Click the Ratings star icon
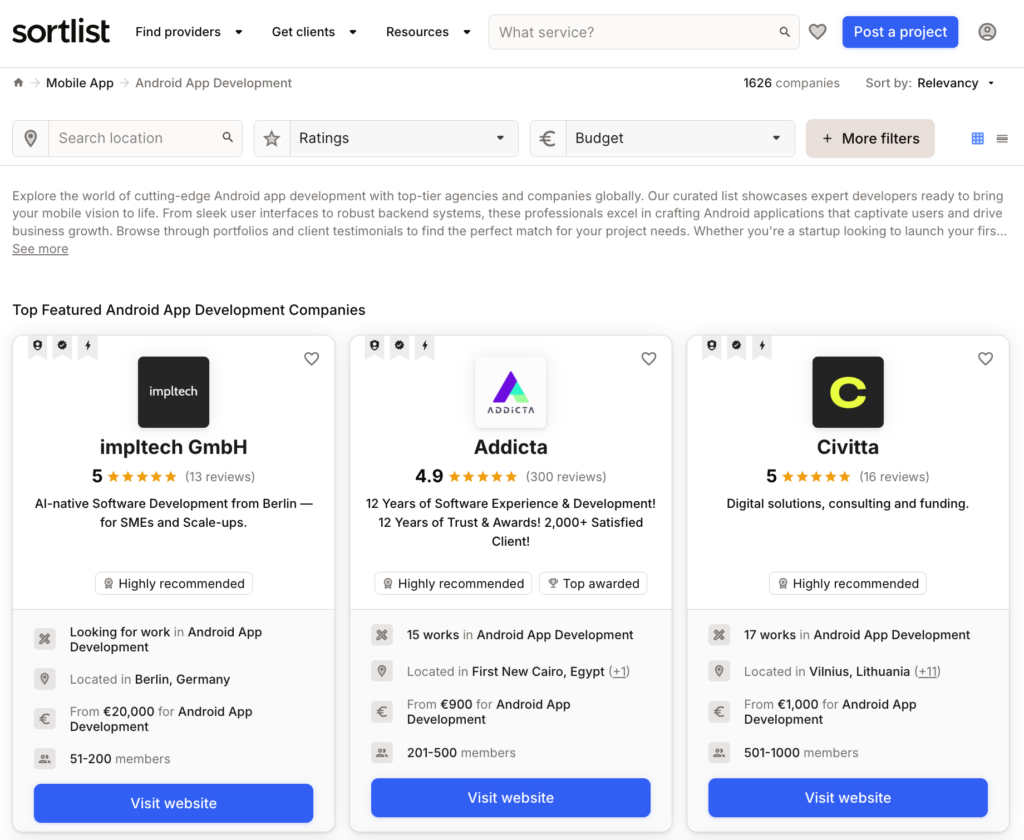 click(272, 138)
